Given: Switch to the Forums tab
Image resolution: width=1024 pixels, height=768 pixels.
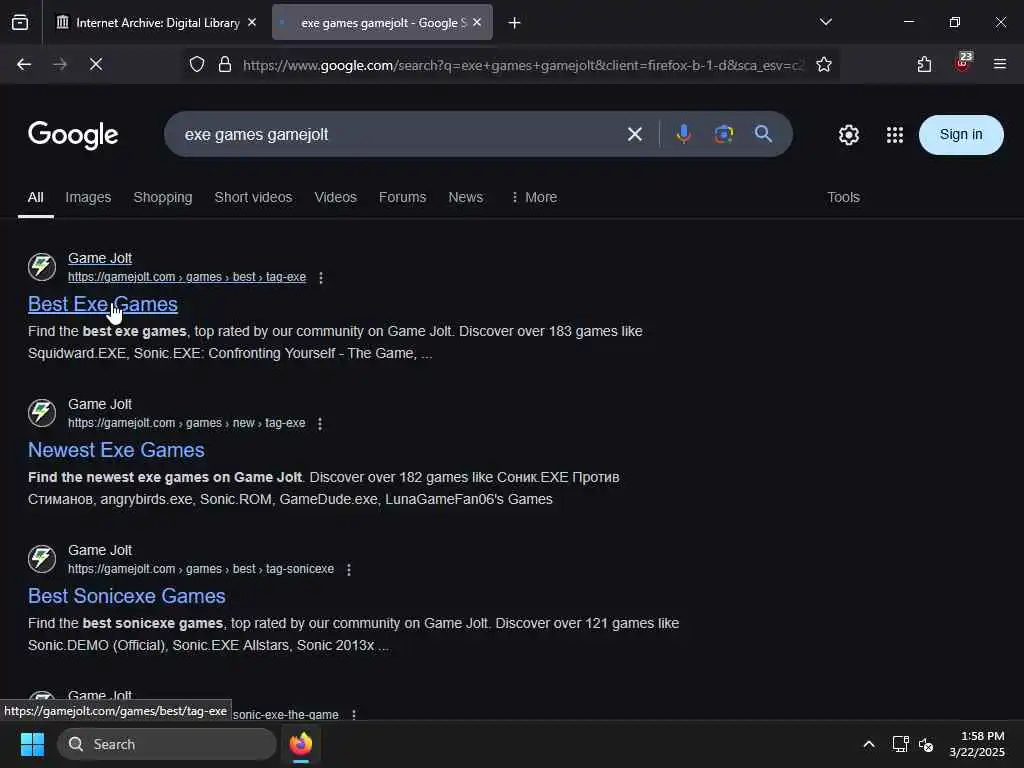Looking at the screenshot, I should pyautogui.click(x=402, y=197).
